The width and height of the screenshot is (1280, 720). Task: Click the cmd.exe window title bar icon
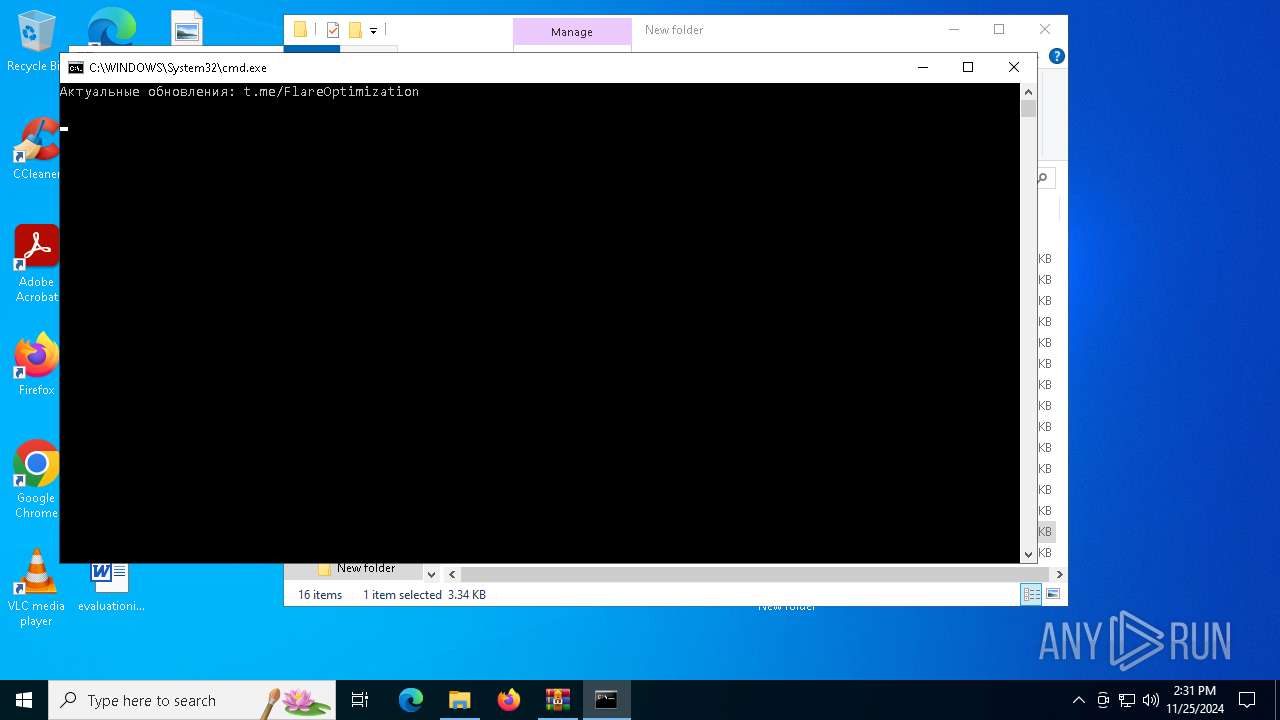coord(76,68)
